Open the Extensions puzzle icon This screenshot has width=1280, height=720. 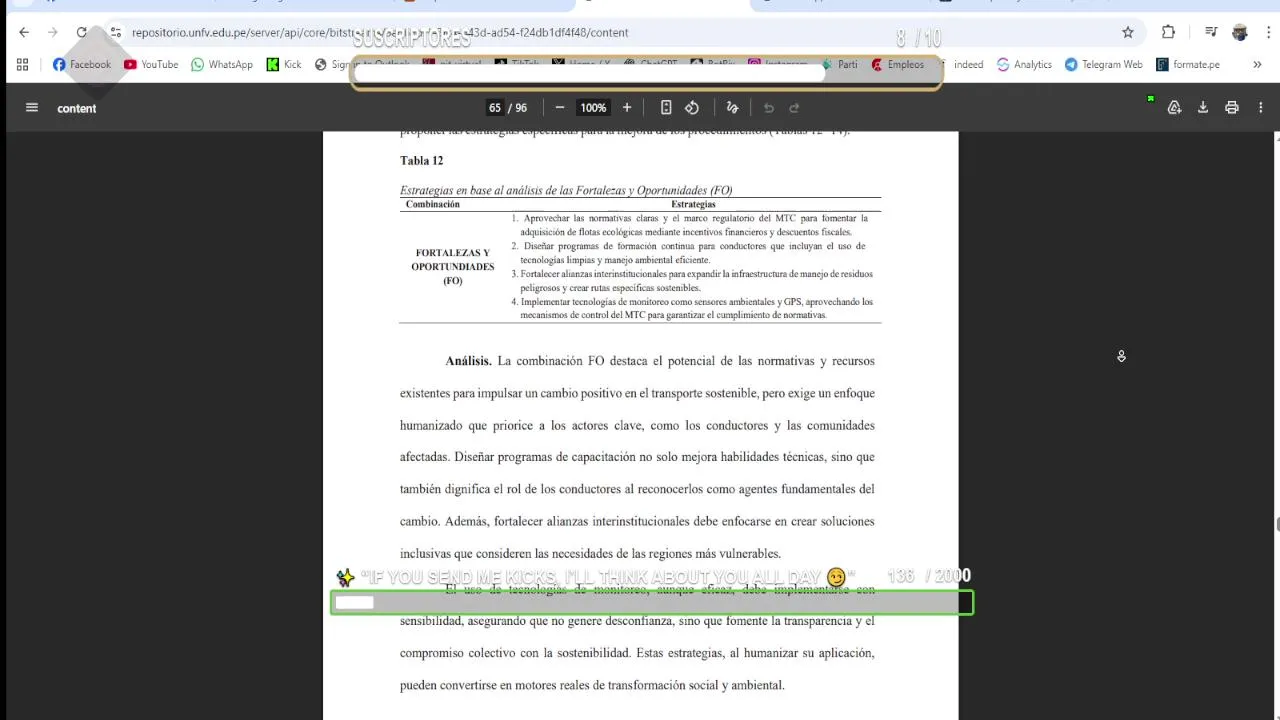(1168, 32)
